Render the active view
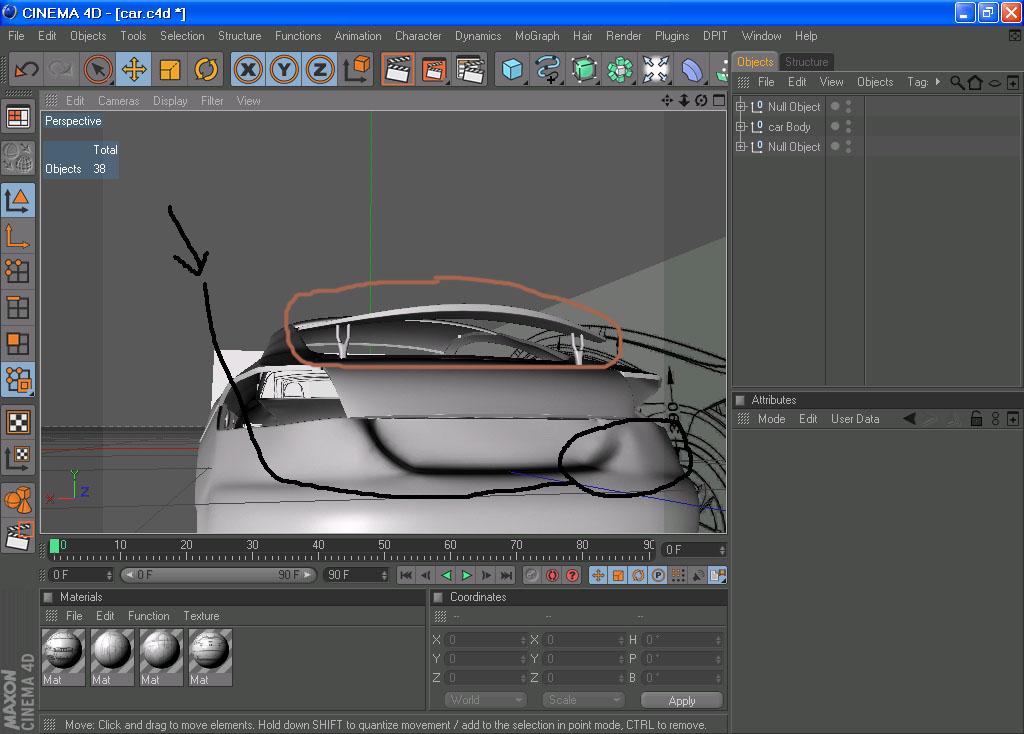 tap(398, 69)
